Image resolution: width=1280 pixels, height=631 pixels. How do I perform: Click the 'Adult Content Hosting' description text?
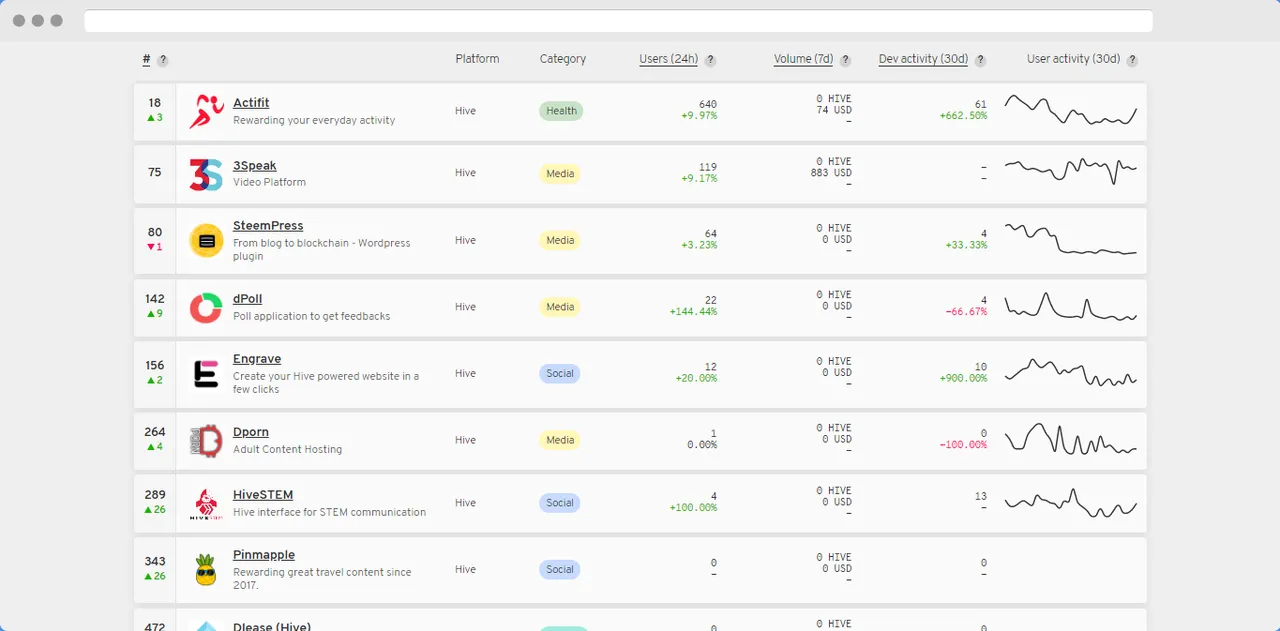point(288,449)
